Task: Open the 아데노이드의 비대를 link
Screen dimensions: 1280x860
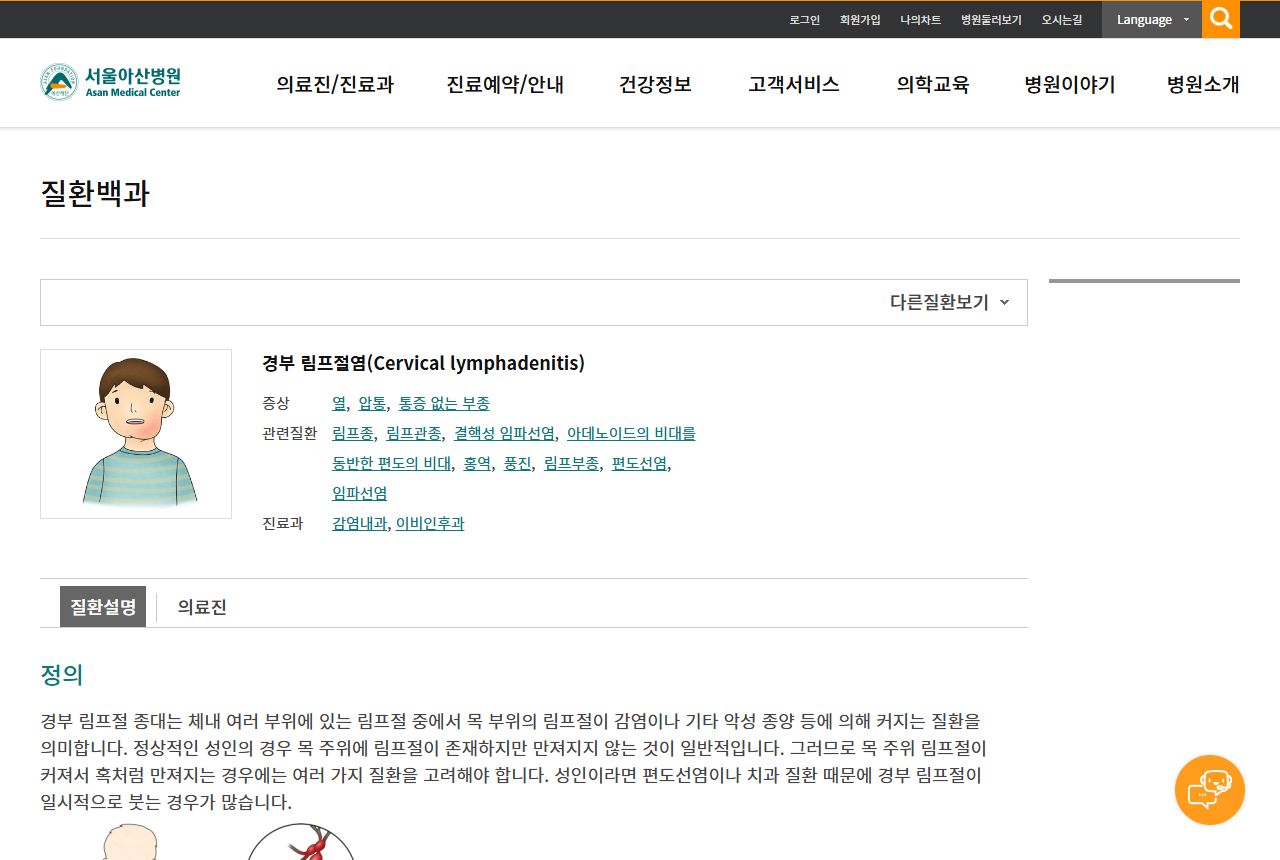Action: point(631,433)
